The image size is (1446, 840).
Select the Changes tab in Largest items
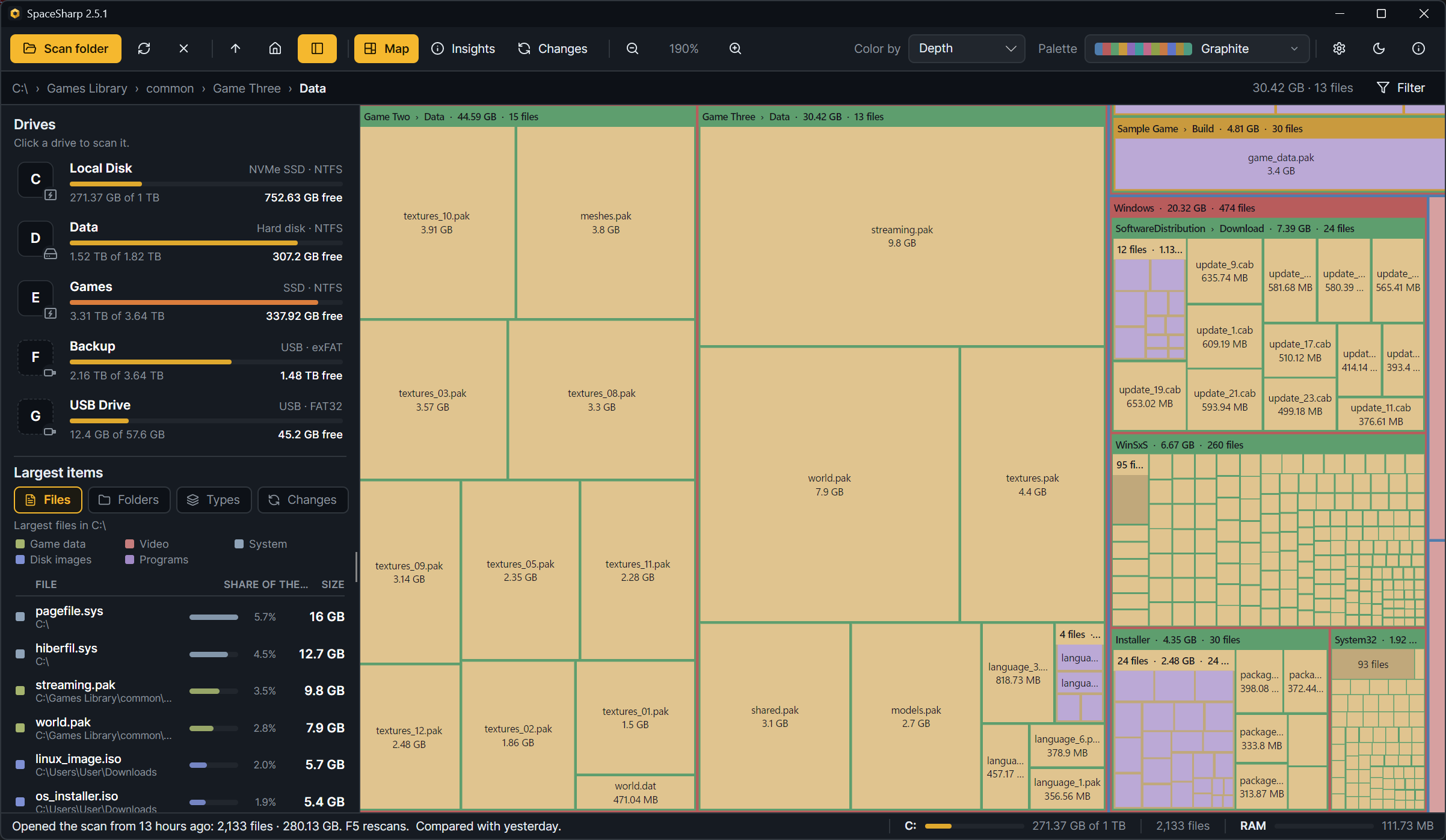pos(303,500)
